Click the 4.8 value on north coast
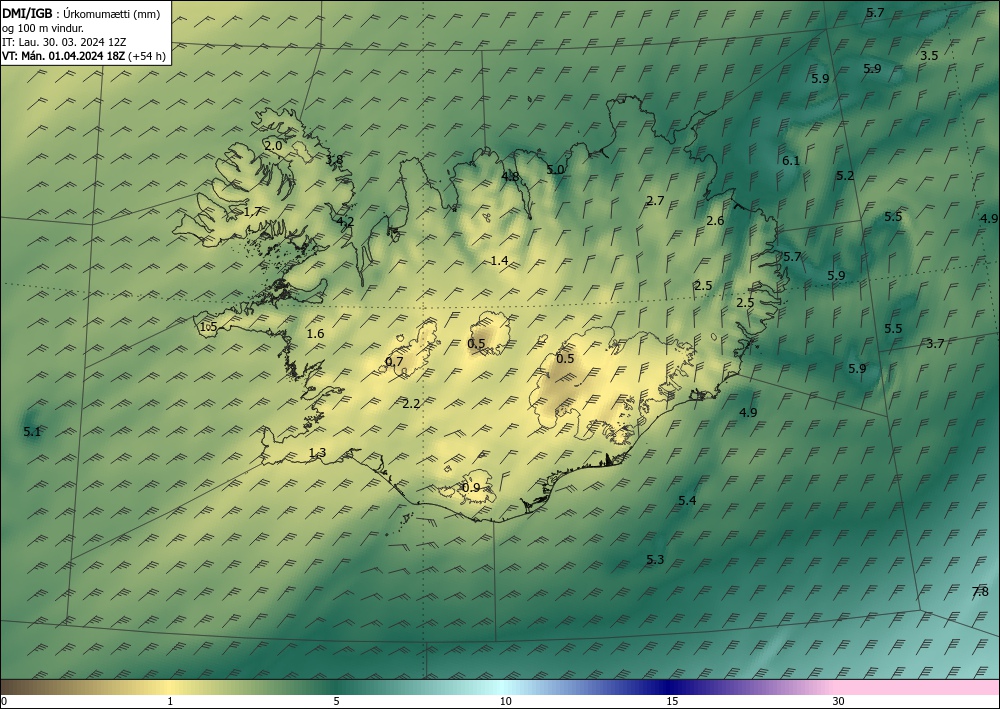1000x709 pixels. 510,177
